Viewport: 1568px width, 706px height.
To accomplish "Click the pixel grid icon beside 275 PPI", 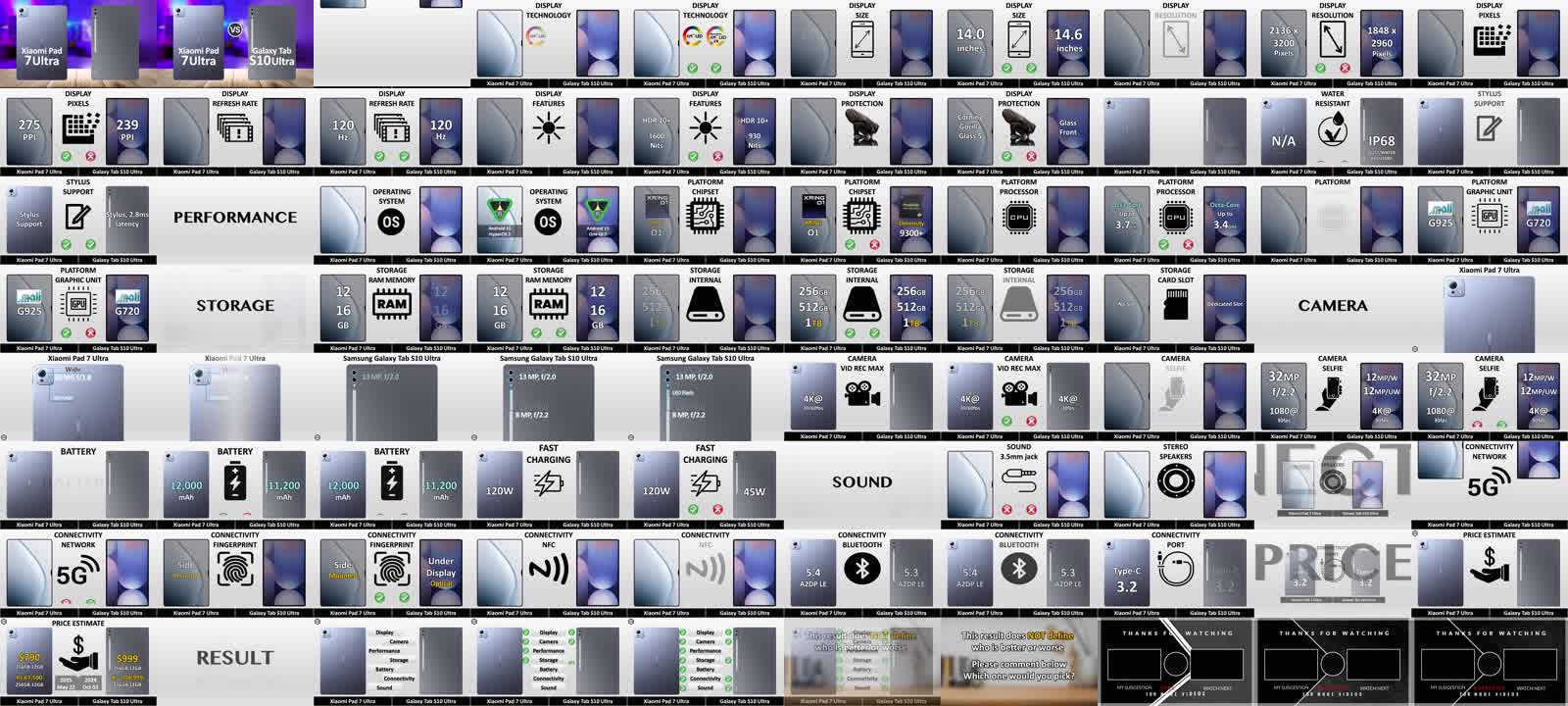I will click(x=78, y=127).
